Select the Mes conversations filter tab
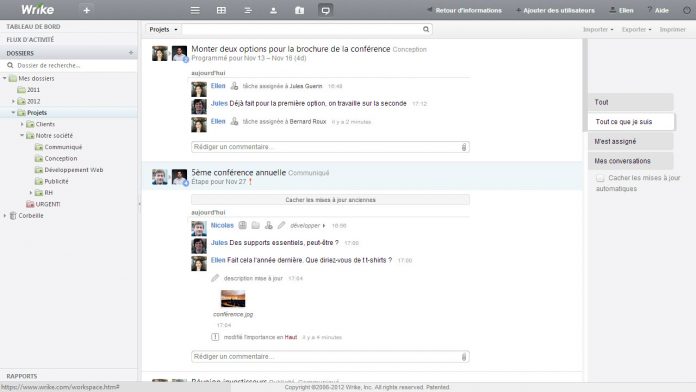The image size is (696, 392). [x=630, y=161]
